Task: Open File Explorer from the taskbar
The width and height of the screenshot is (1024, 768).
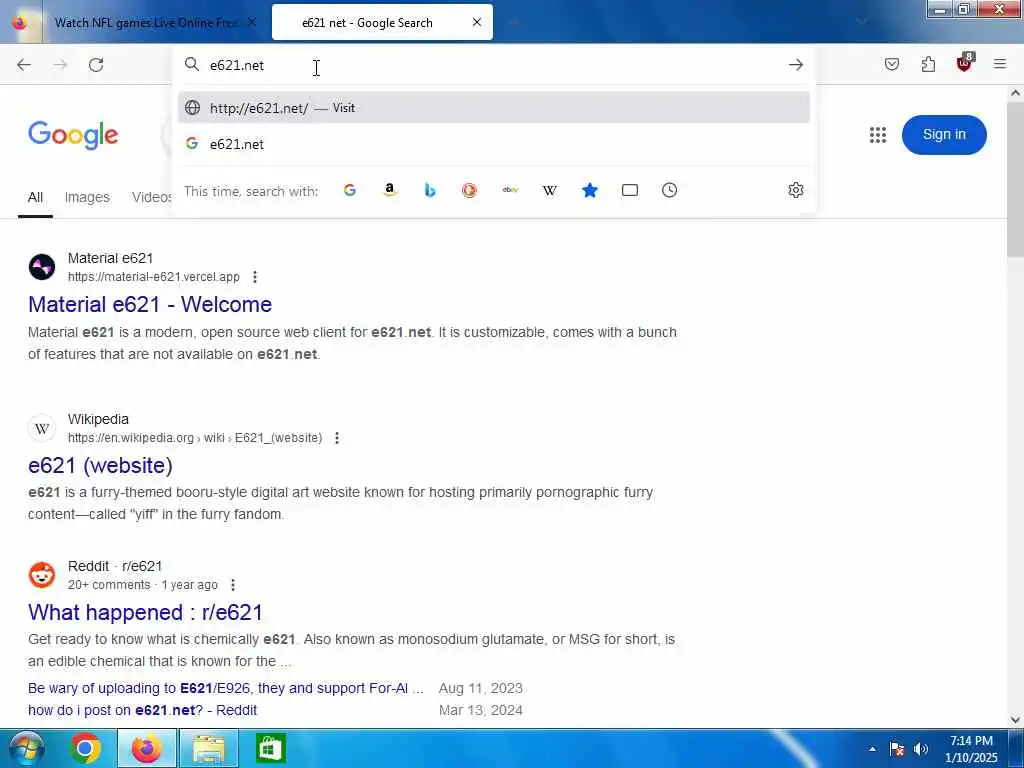Action: pyautogui.click(x=208, y=748)
